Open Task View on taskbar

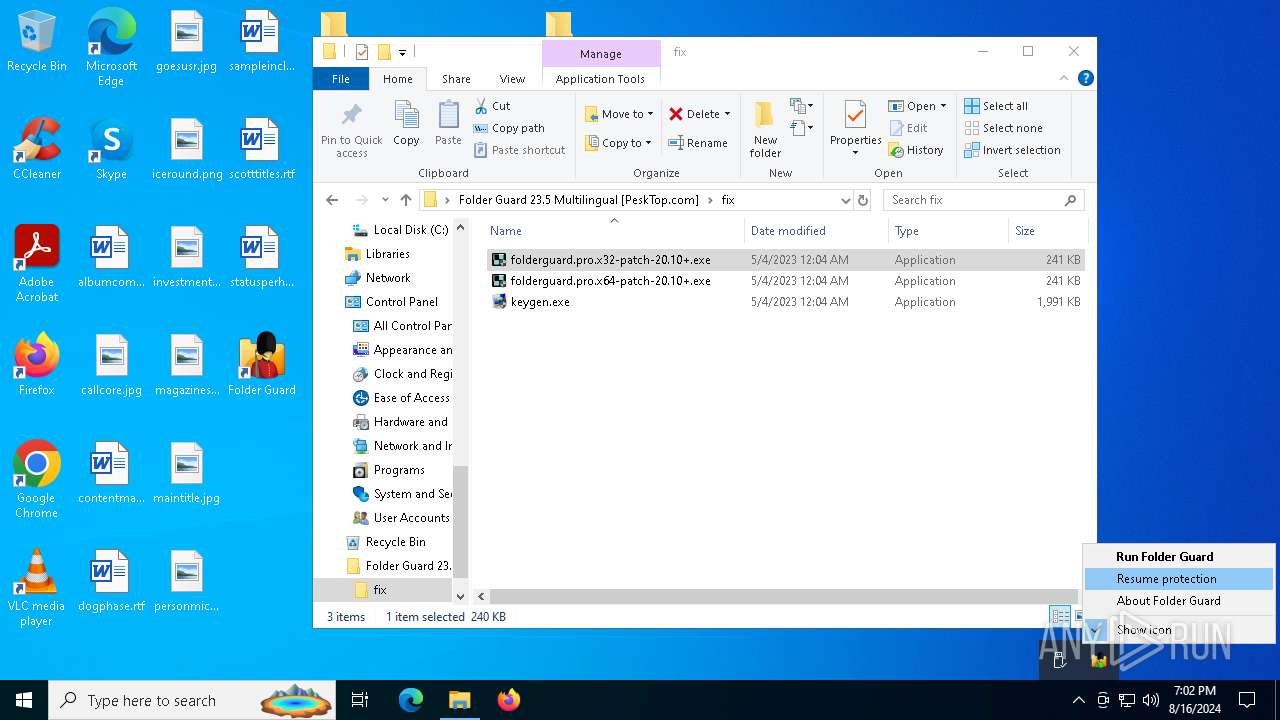point(360,700)
